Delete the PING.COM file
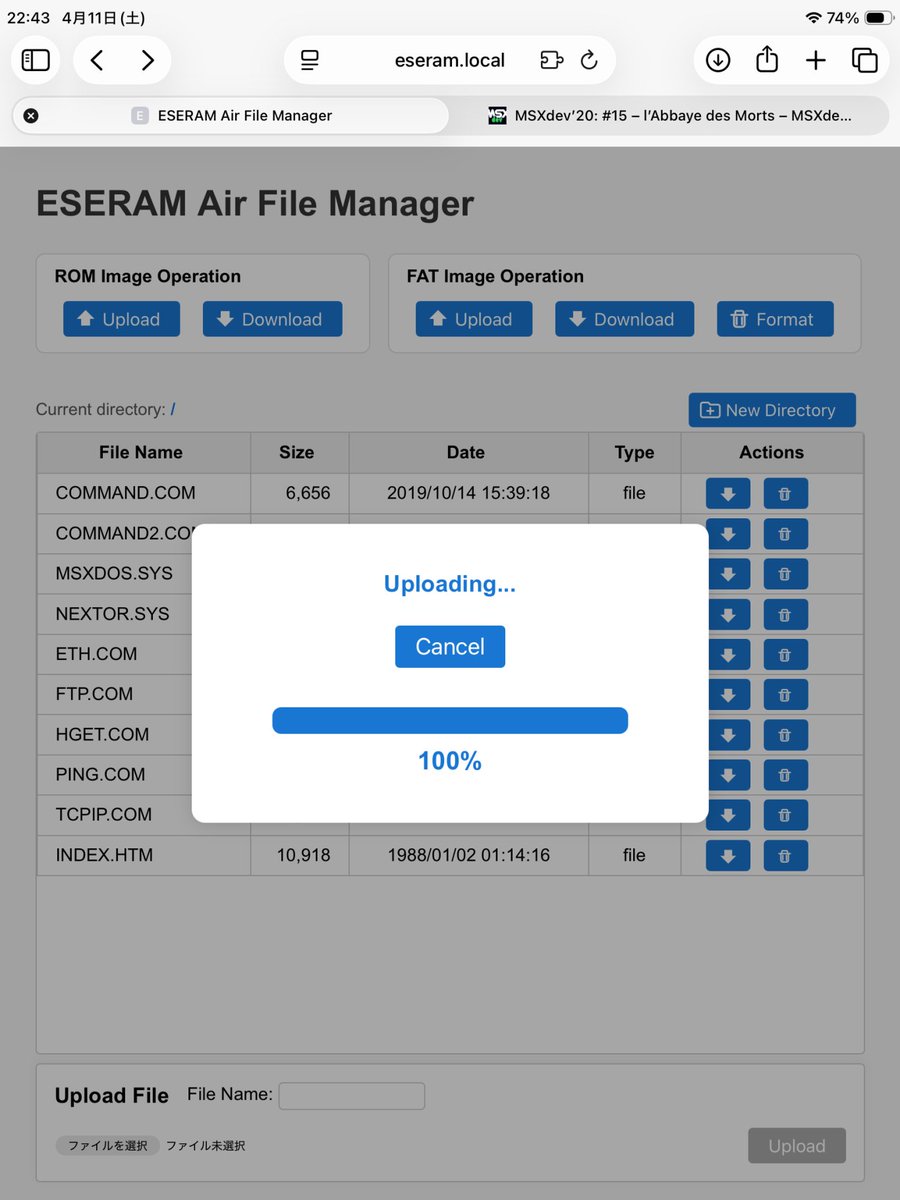The height and width of the screenshot is (1200, 900). pos(786,775)
